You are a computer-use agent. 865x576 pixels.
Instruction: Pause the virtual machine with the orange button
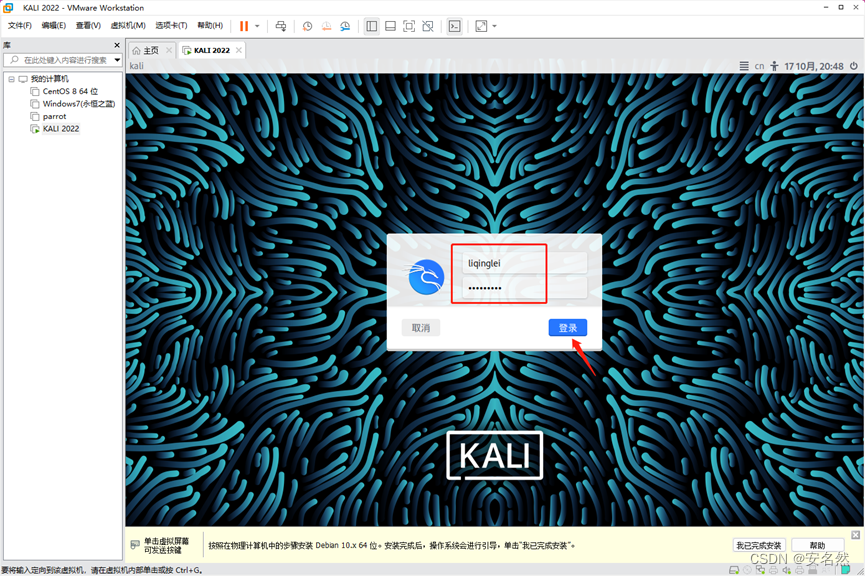point(243,26)
